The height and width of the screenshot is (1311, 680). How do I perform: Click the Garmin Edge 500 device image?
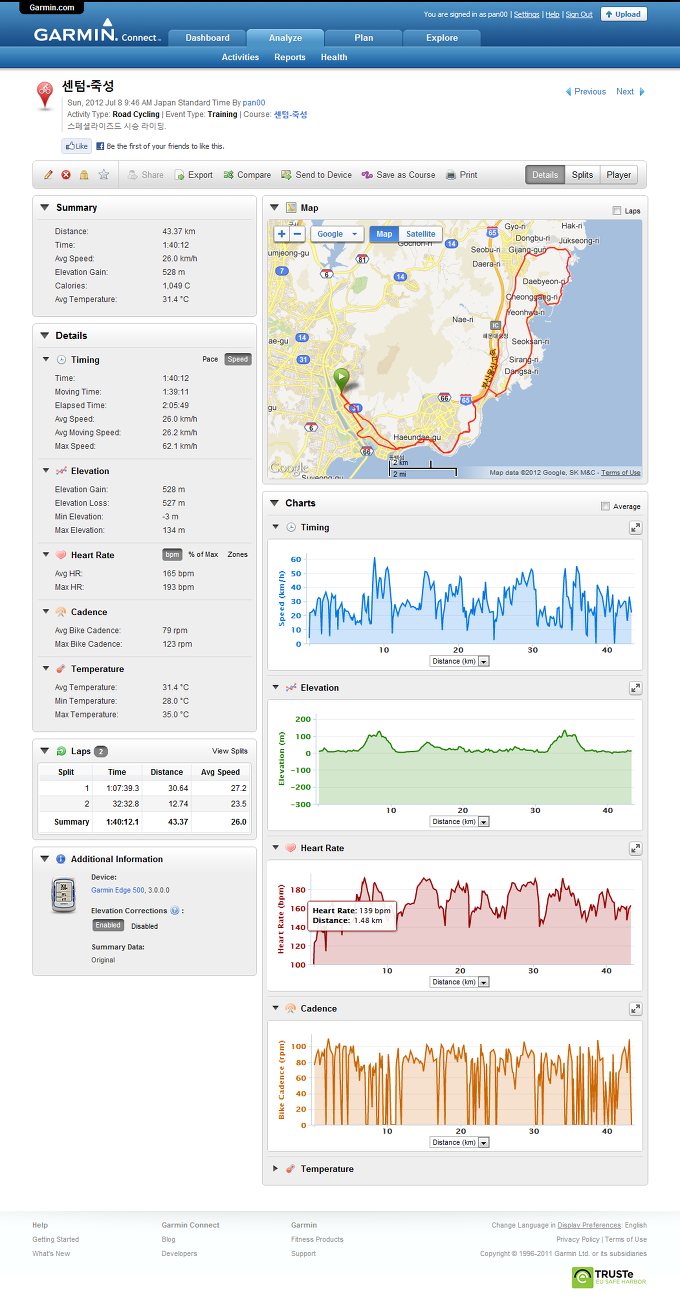coord(64,894)
